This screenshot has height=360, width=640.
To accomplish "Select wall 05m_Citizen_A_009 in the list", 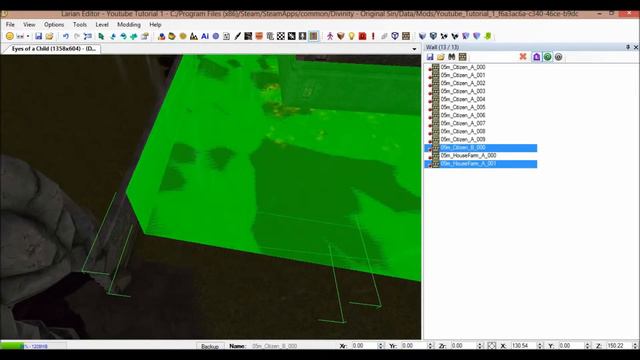I will (x=463, y=140).
